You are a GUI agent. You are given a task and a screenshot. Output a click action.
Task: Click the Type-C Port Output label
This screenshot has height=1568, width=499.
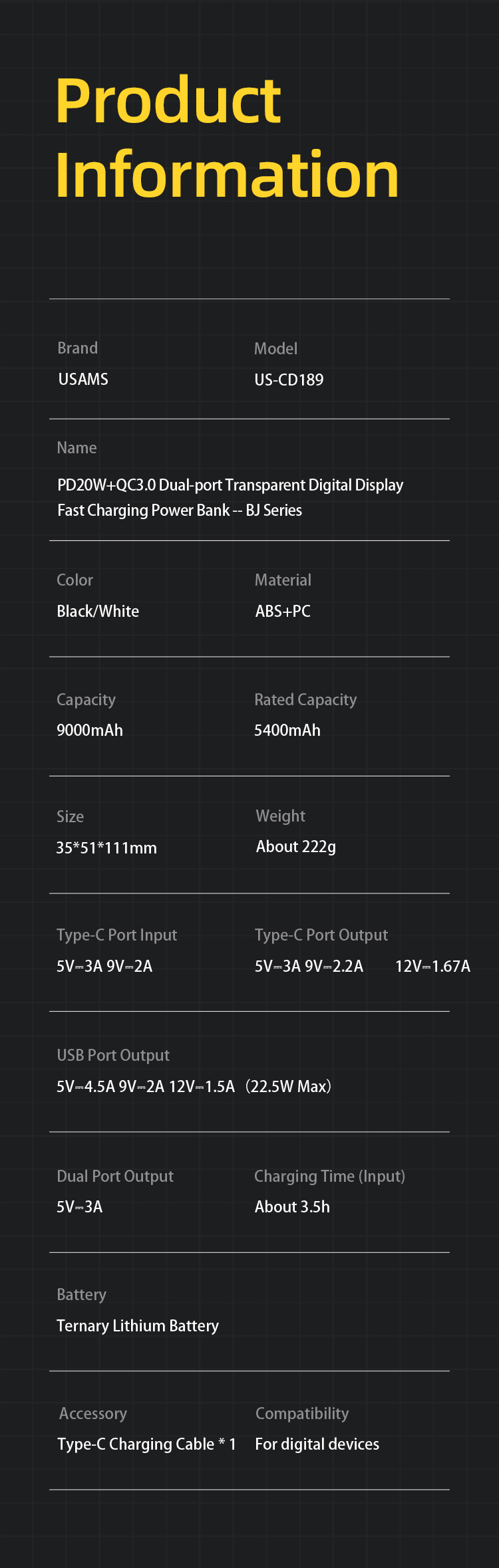321,935
